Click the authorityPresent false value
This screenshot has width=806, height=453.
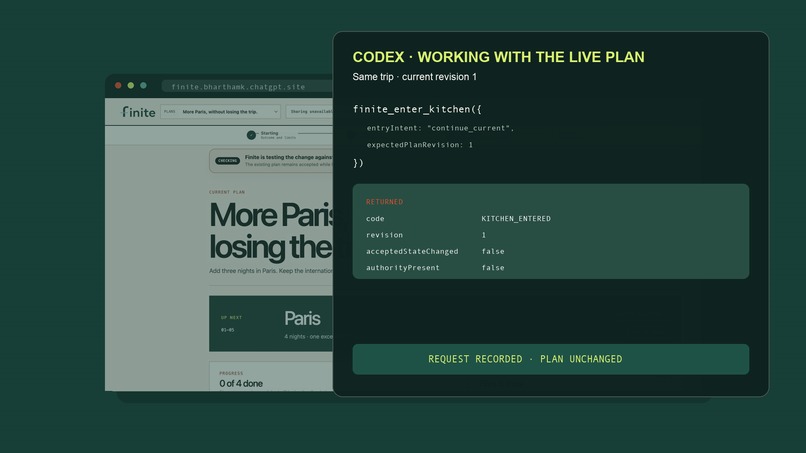(492, 268)
